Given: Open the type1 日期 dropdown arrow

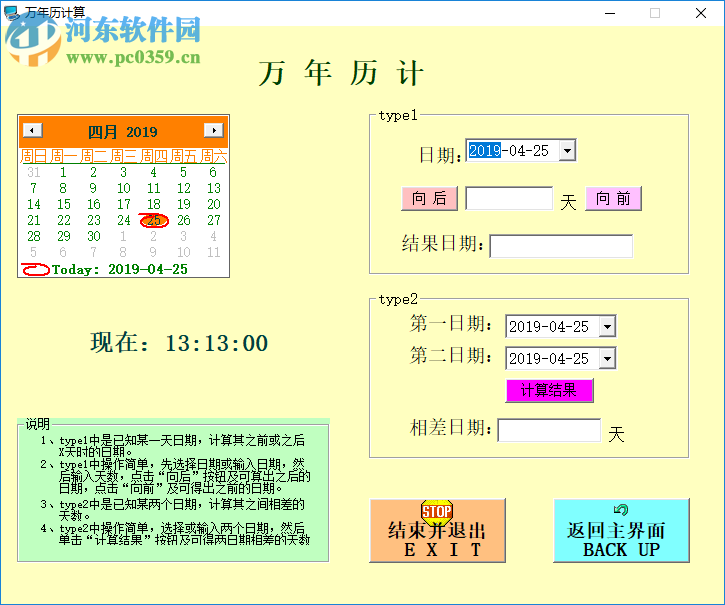Looking at the screenshot, I should [567, 150].
